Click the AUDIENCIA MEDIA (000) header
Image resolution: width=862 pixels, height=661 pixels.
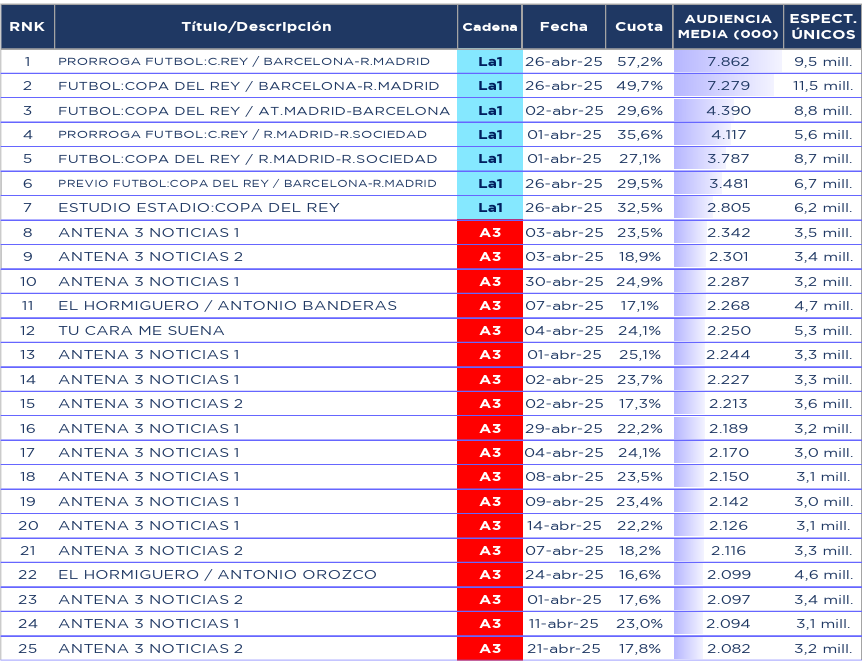[728, 26]
